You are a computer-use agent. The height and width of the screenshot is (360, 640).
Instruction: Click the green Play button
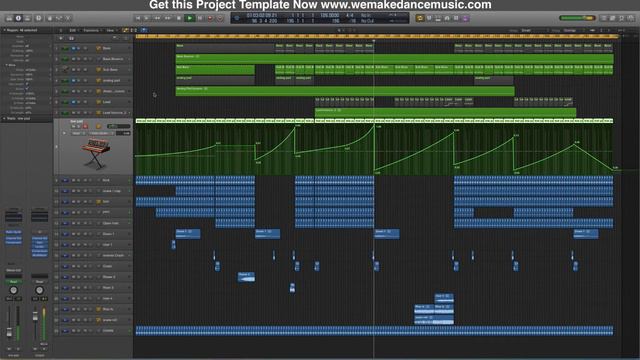189,18
